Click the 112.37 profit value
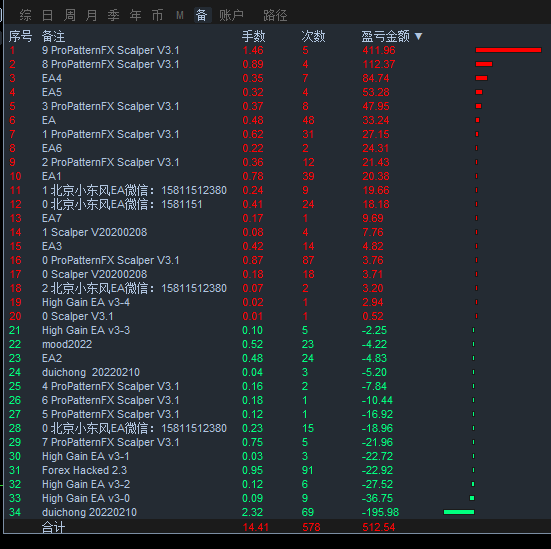551x549 pixels. [379, 64]
